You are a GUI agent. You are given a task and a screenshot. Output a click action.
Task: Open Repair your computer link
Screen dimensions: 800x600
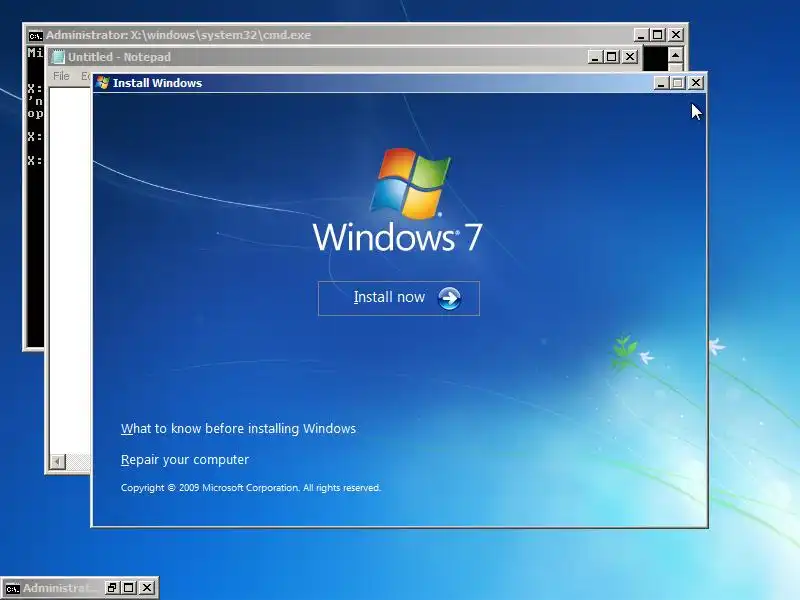pyautogui.click(x=185, y=460)
